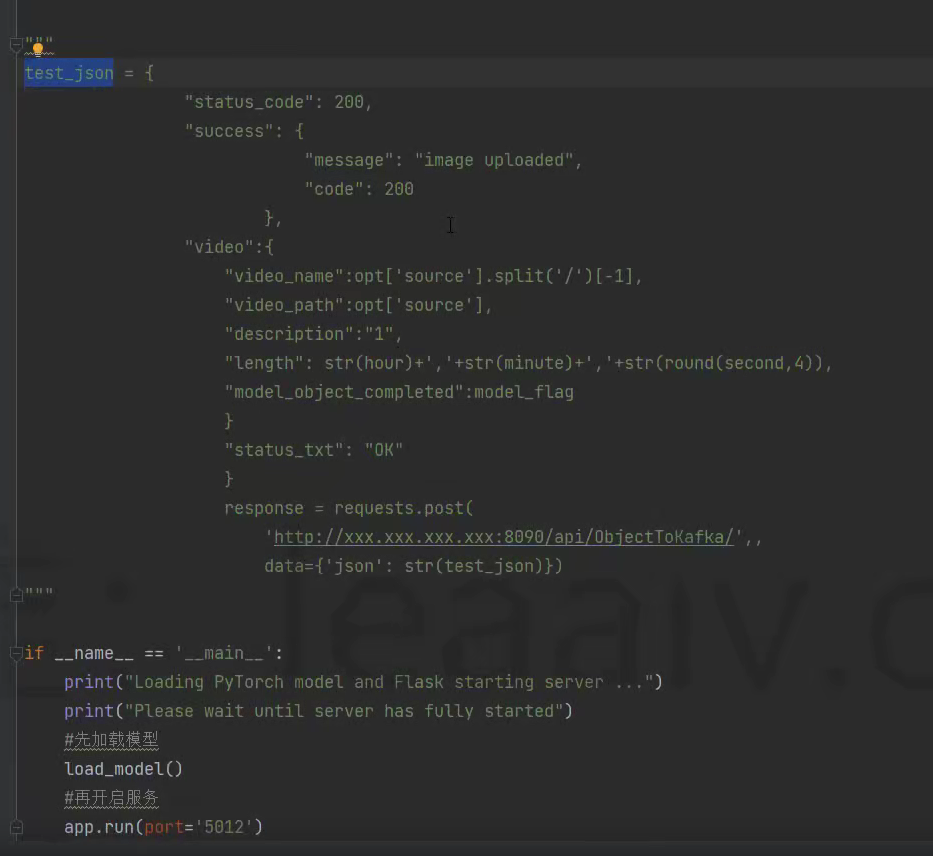
Task: Click the Chinese comment 先加载模型
Action: pos(111,740)
